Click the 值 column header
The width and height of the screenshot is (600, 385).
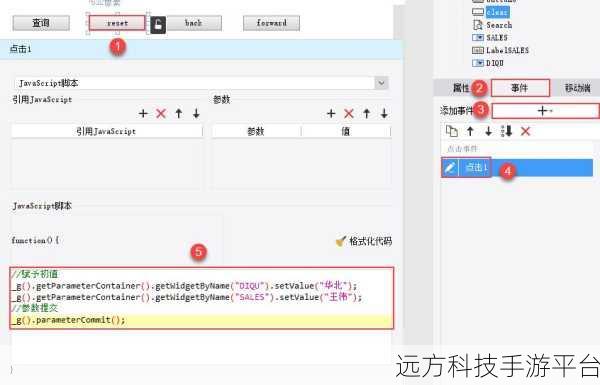(x=346, y=131)
